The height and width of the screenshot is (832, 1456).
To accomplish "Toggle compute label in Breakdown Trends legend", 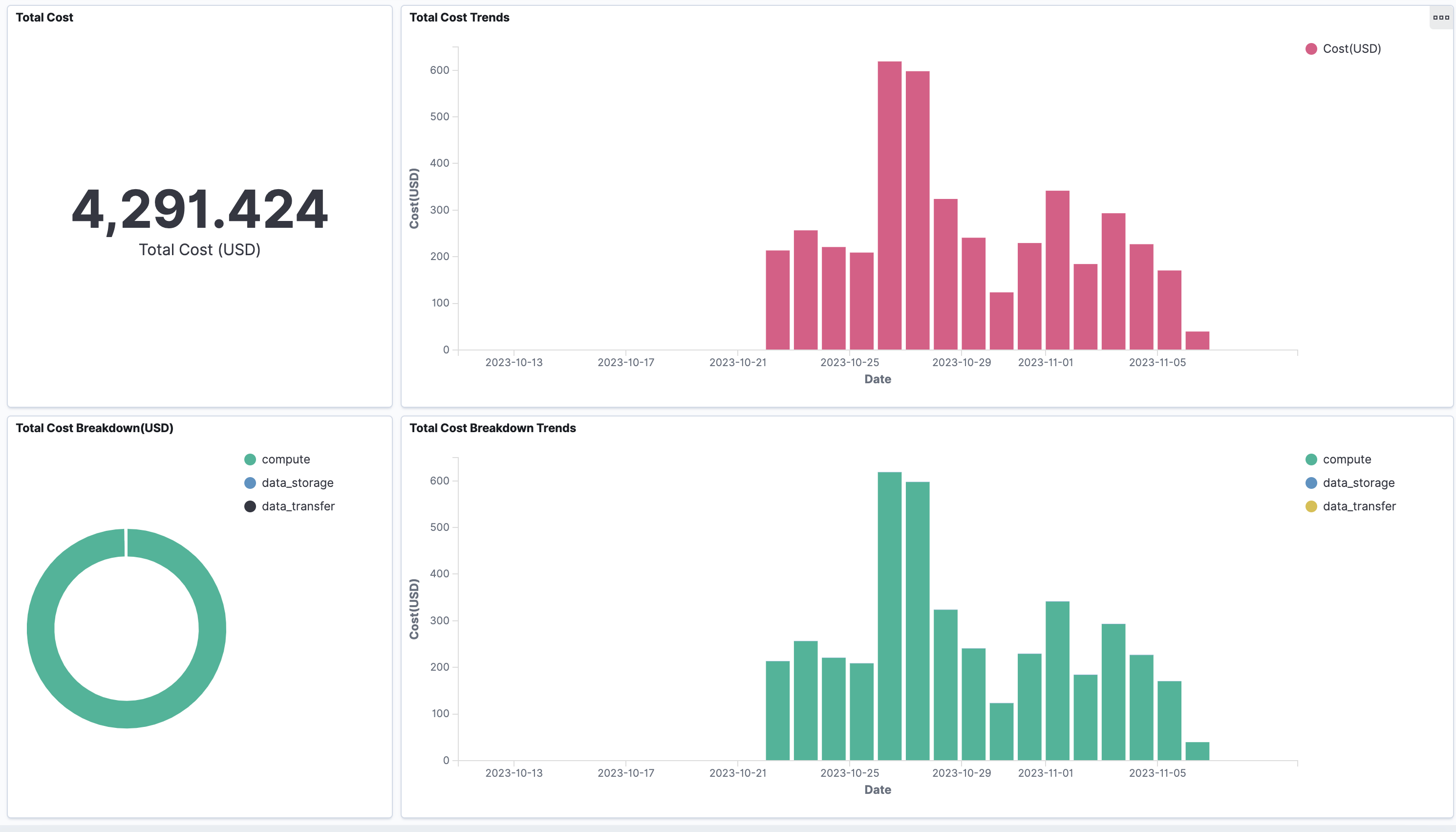I will click(x=1347, y=460).
